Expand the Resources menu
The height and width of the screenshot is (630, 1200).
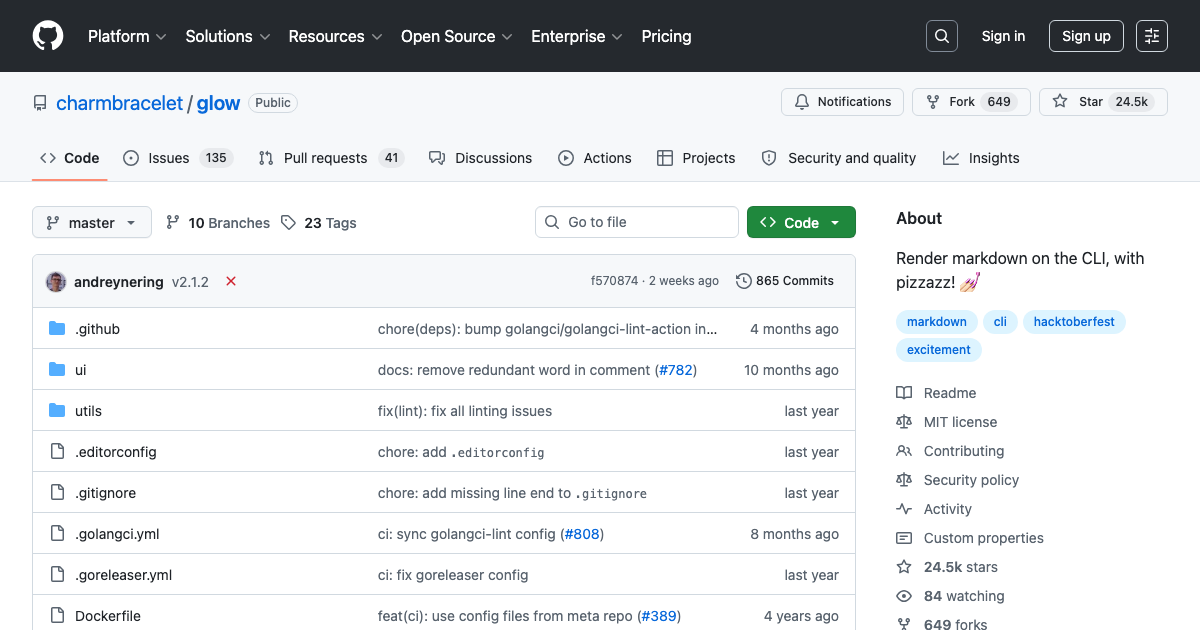(x=335, y=36)
